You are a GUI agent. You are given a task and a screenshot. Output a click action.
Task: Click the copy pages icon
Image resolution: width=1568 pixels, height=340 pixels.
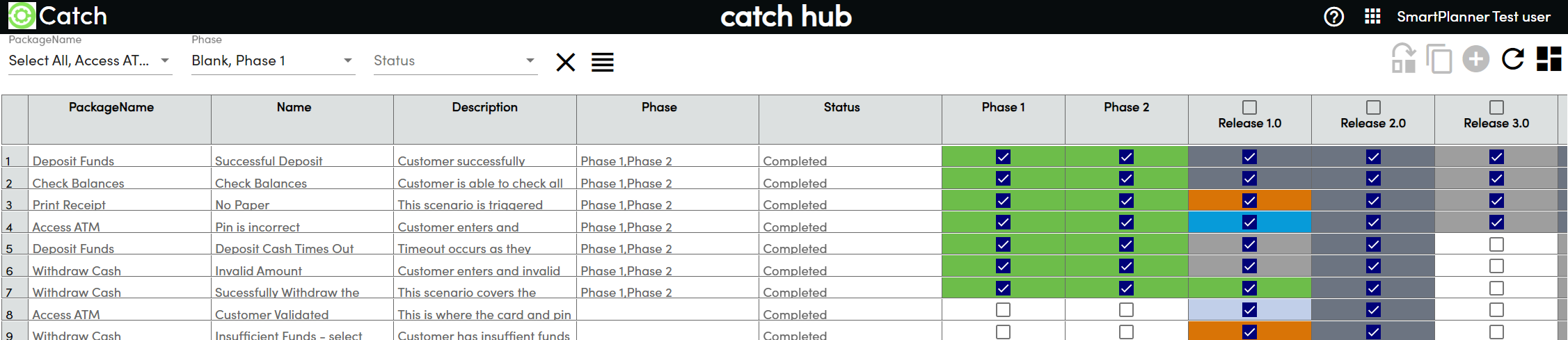point(1439,59)
